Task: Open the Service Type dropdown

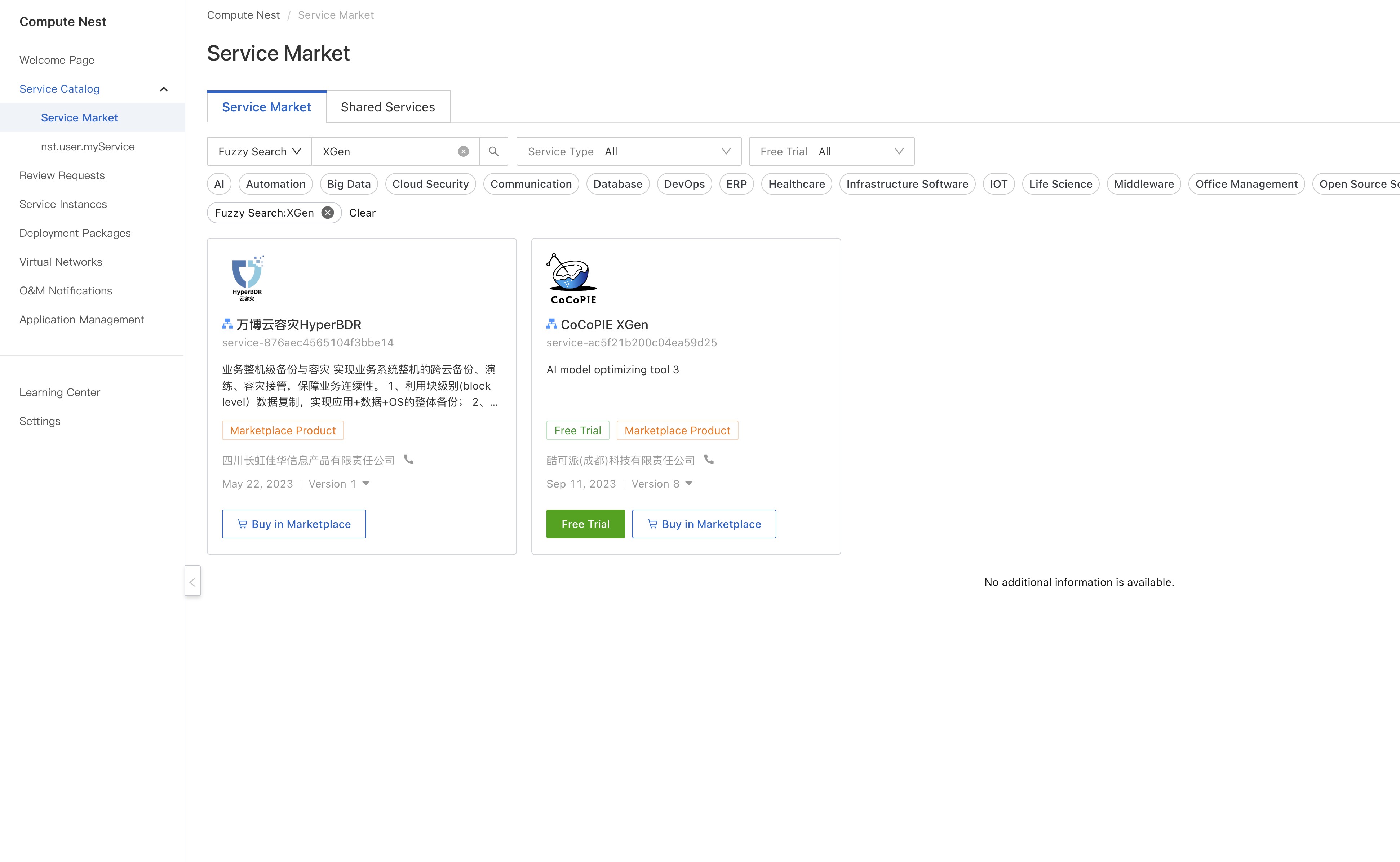Action: [x=629, y=152]
